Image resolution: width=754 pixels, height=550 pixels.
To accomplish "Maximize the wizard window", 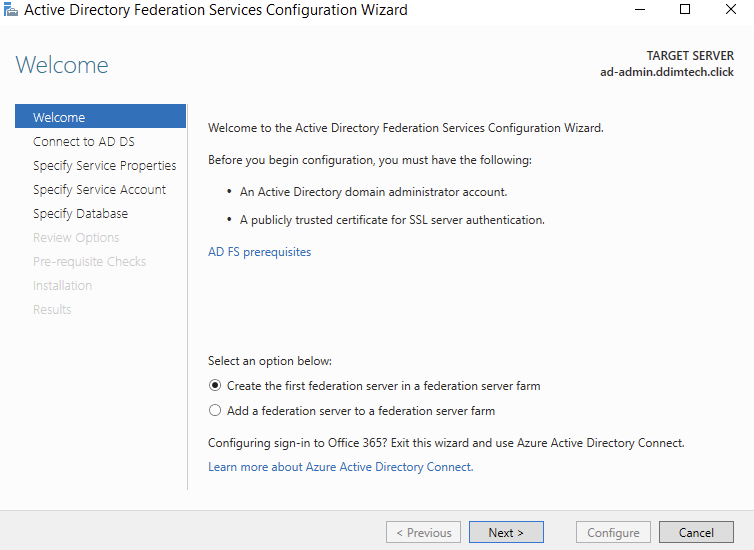I will tap(685, 10).
